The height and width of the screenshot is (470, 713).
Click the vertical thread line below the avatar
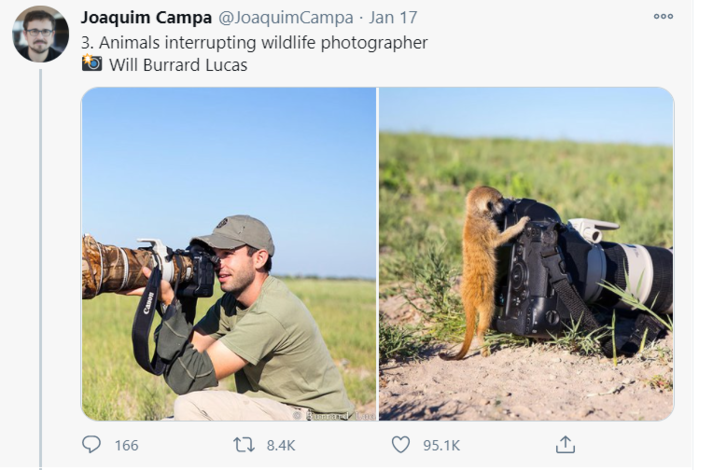(x=40, y=250)
